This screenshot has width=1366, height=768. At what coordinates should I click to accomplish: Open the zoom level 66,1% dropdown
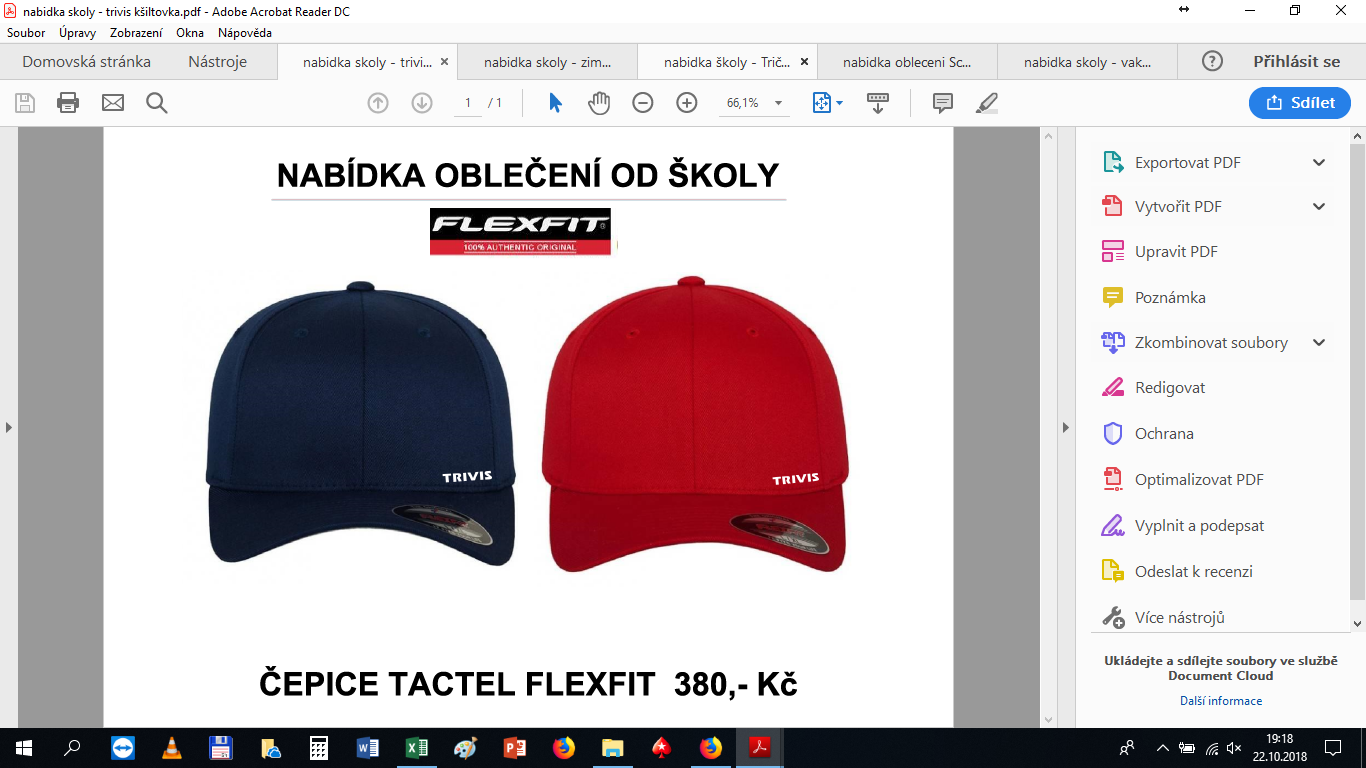[778, 103]
